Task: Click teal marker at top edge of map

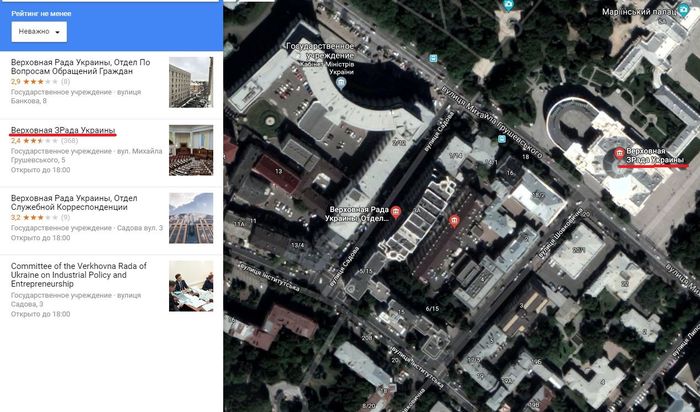Action: click(510, 5)
